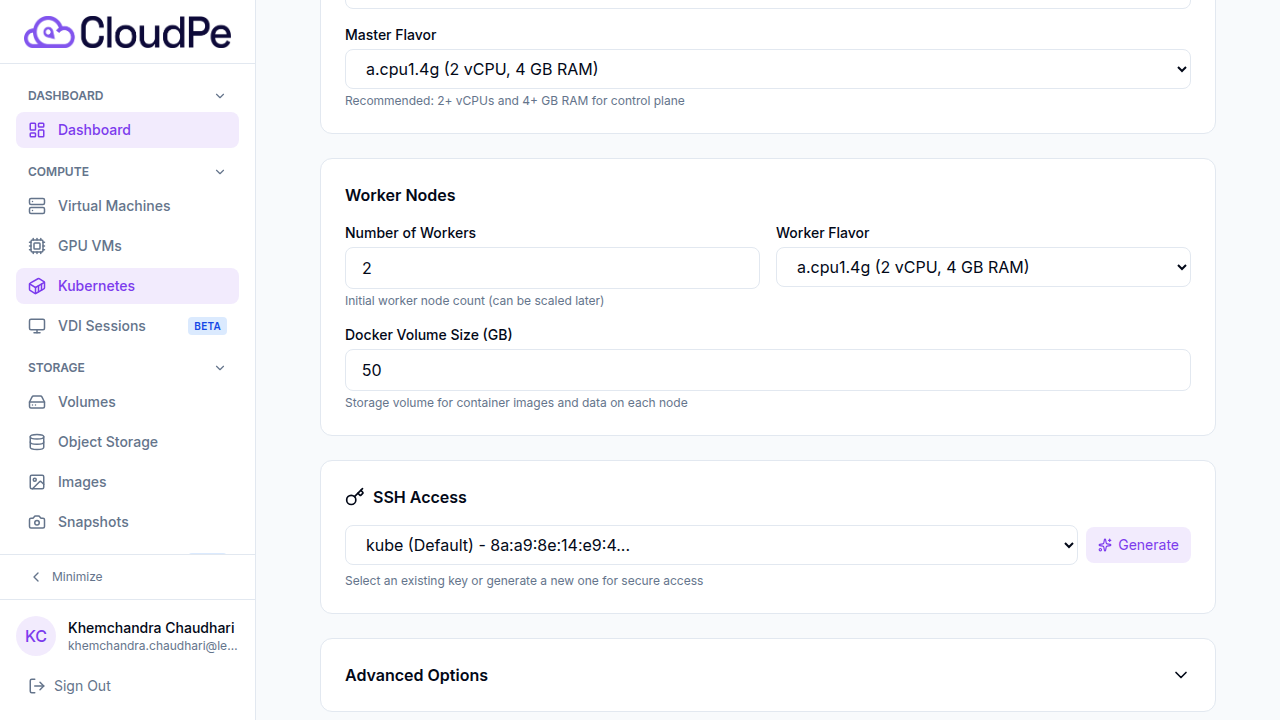
Task: Click the 'Select an existing key' hint text
Action: click(524, 581)
